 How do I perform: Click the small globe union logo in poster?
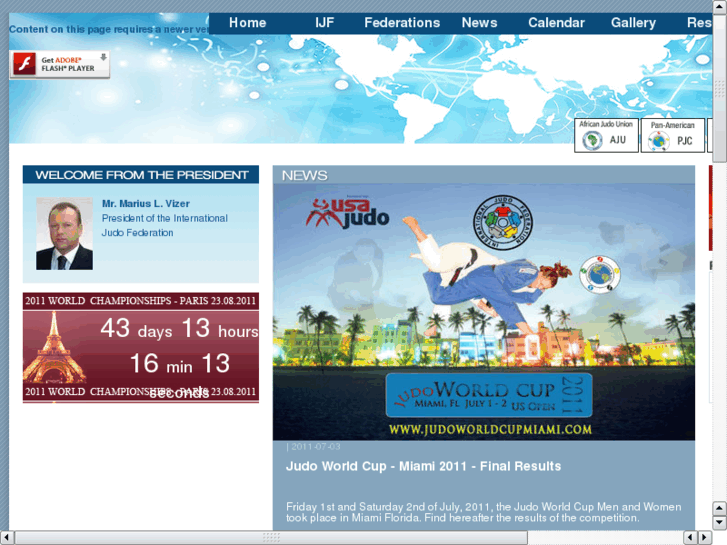tap(599, 274)
